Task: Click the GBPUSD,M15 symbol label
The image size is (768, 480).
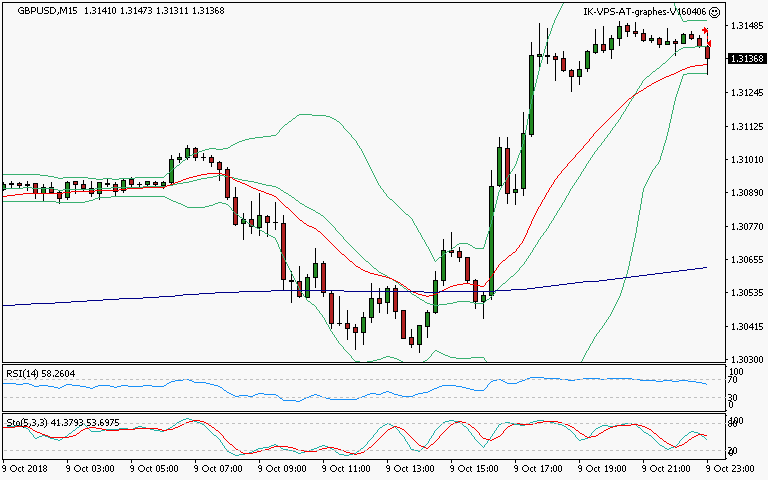Action: 28,12
